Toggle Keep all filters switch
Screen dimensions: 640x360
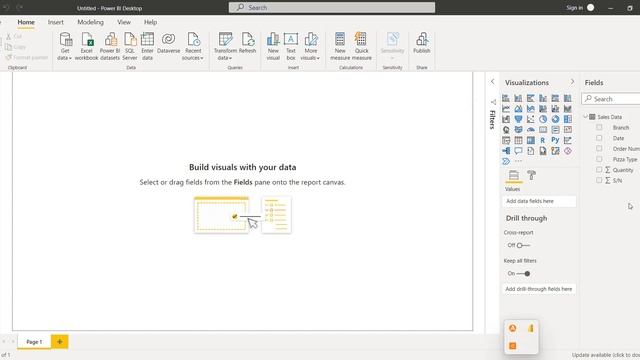pyautogui.click(x=523, y=273)
